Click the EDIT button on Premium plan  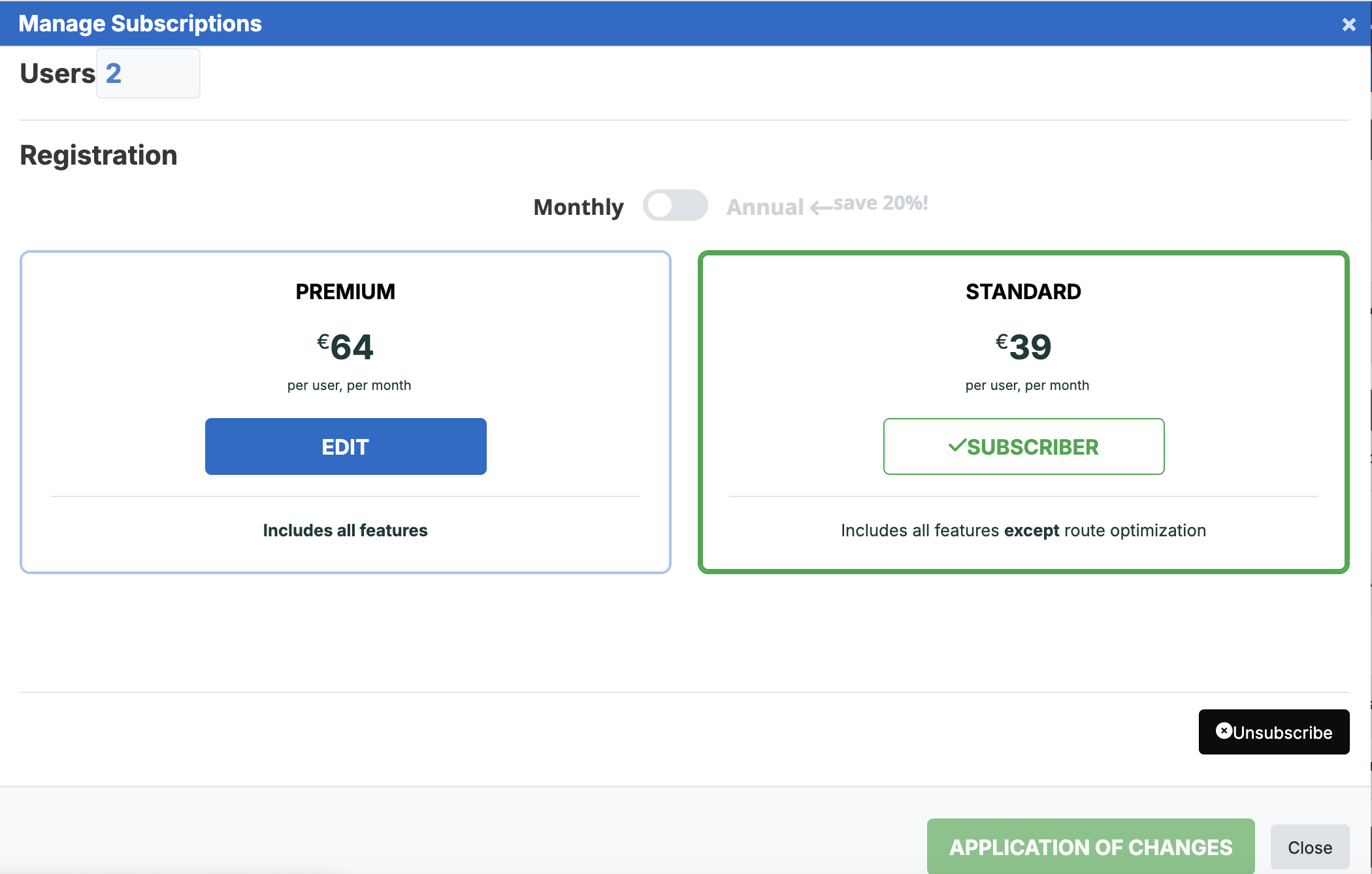coord(346,446)
